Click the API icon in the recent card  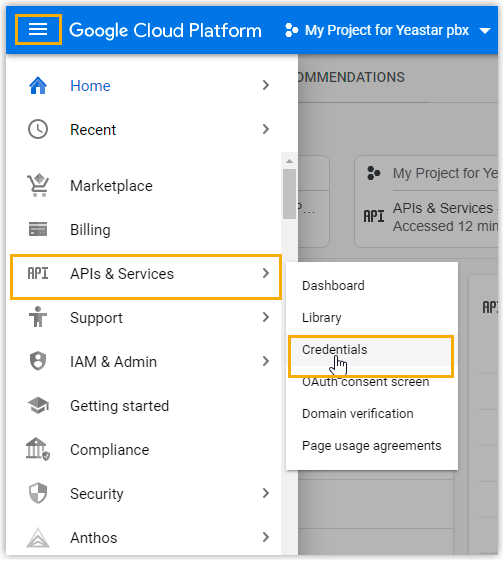374,216
